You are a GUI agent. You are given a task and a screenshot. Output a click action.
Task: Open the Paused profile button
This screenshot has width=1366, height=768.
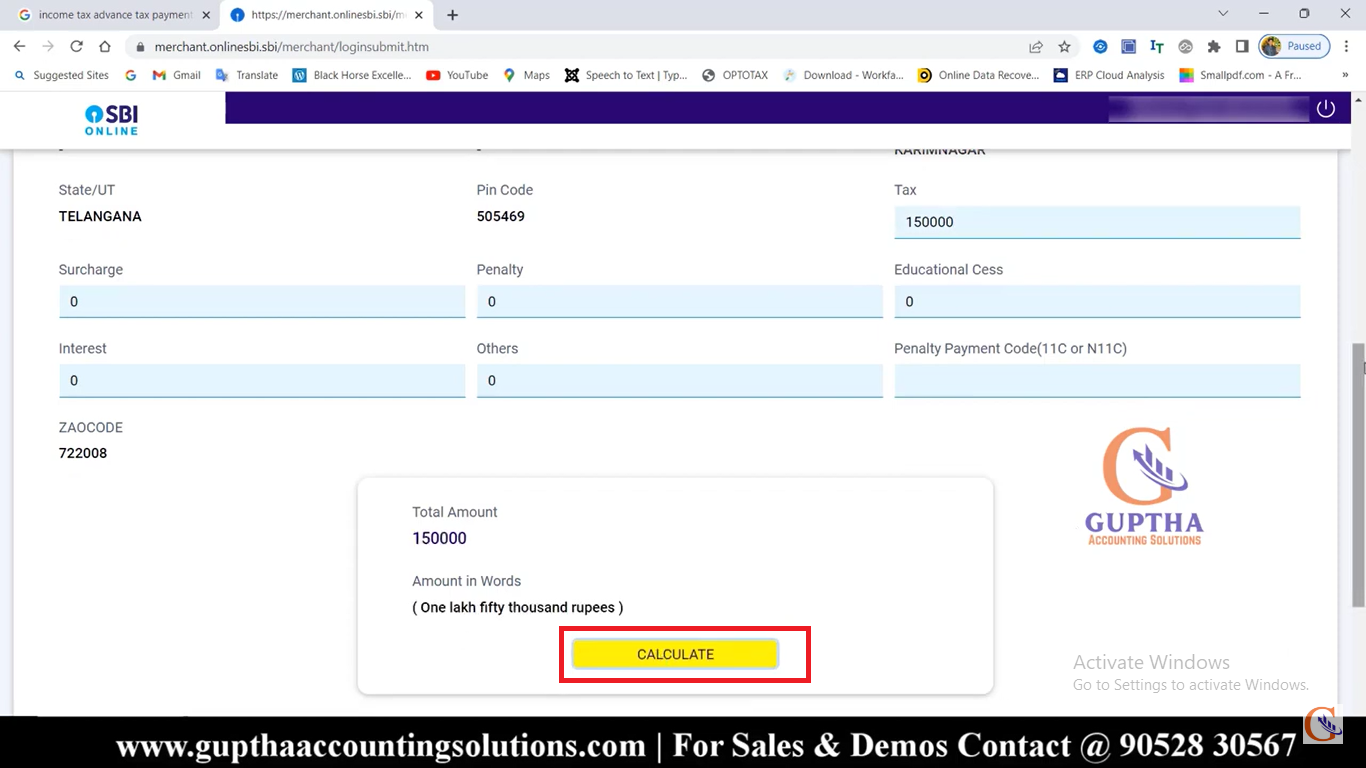click(x=1294, y=46)
